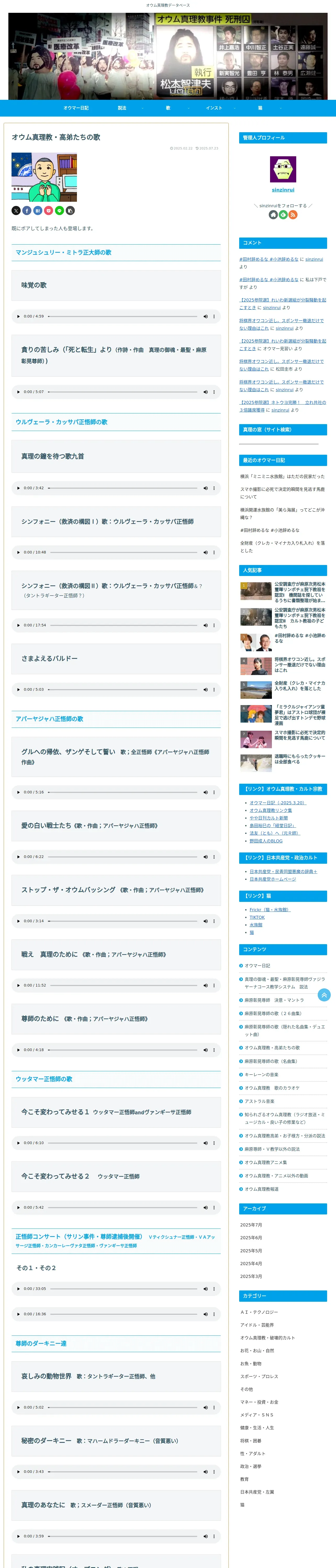Screen dimensions: 336x1568
Task: Follow sinzinrui on Feedly
Action: point(283,215)
